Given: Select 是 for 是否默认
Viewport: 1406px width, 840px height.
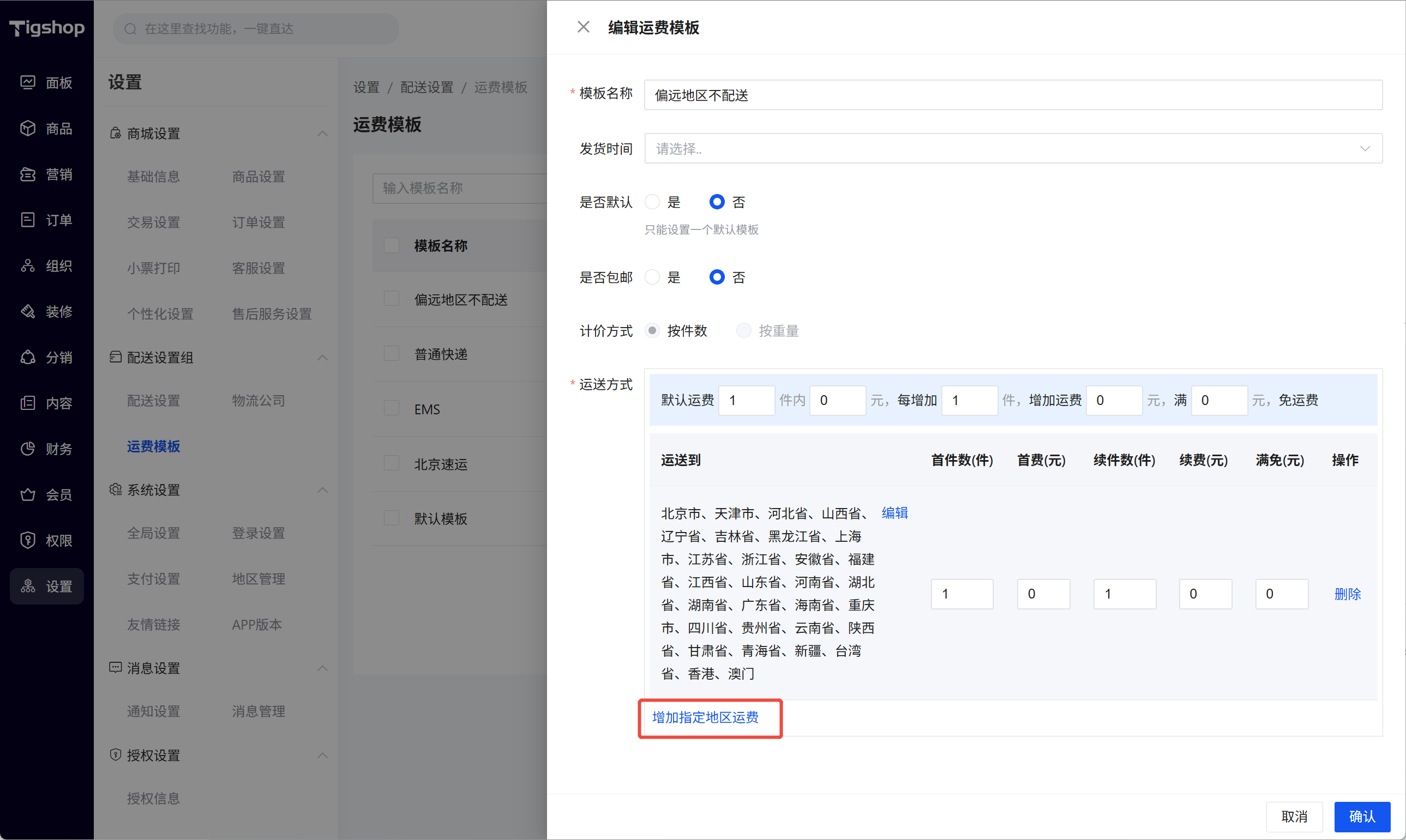Looking at the screenshot, I should pyautogui.click(x=652, y=202).
